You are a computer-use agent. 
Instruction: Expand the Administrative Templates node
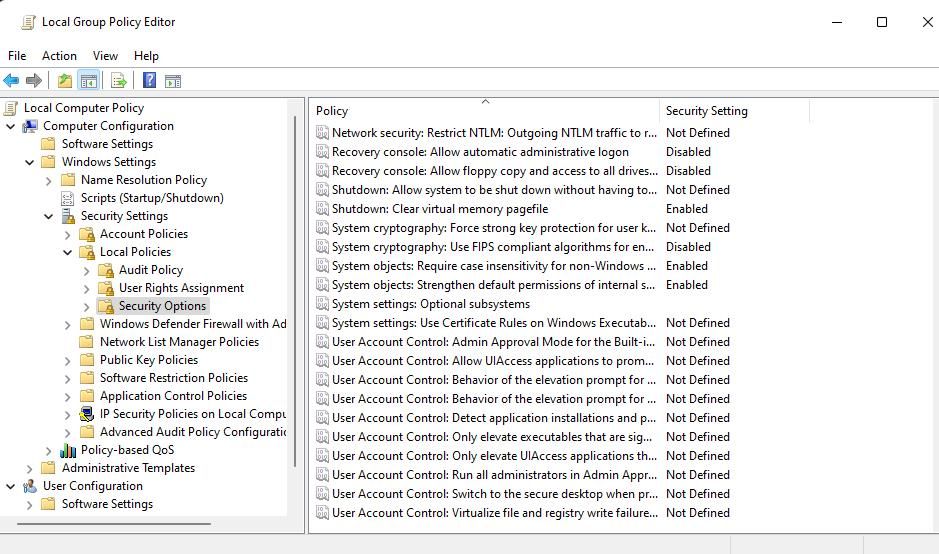click(x=29, y=468)
